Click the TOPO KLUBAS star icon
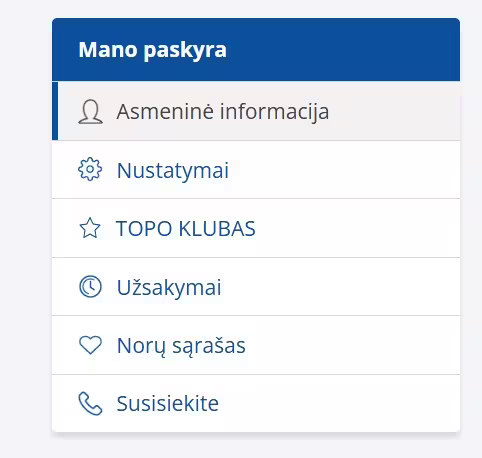Image resolution: width=482 pixels, height=458 pixels. 90,228
